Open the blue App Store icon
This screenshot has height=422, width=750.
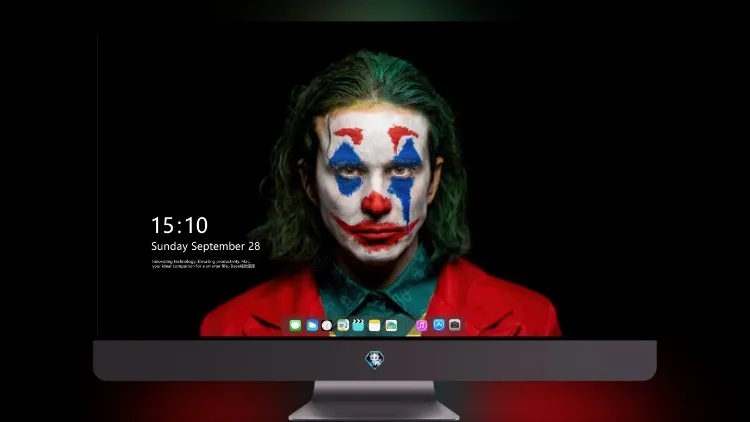pyautogui.click(x=439, y=325)
